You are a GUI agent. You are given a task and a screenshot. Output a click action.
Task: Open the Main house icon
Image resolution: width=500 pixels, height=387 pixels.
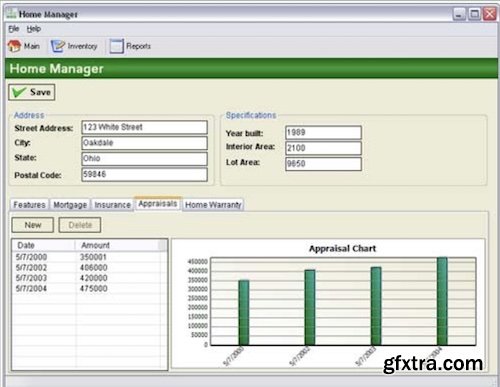[x=14, y=46]
